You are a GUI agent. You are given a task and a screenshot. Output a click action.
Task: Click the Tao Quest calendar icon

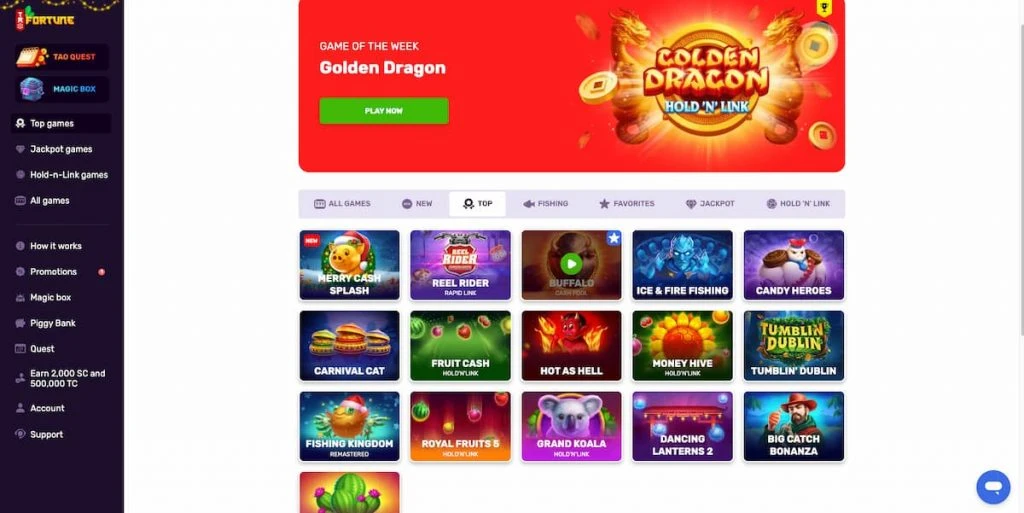(31, 57)
